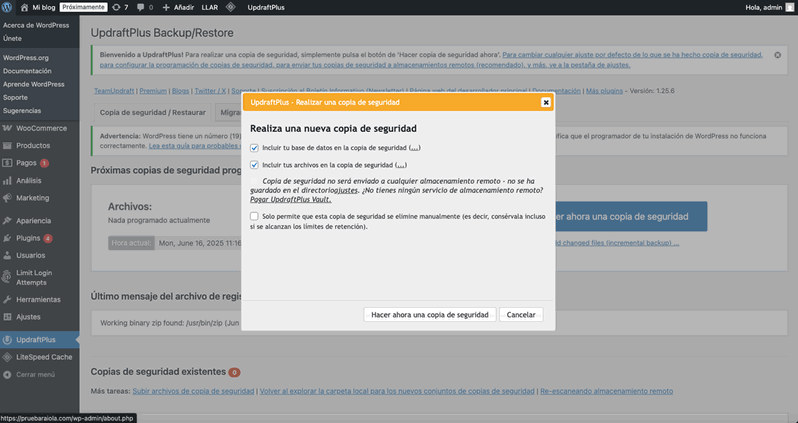
Task: Open the TeamUpdraft link
Action: [x=114, y=91]
